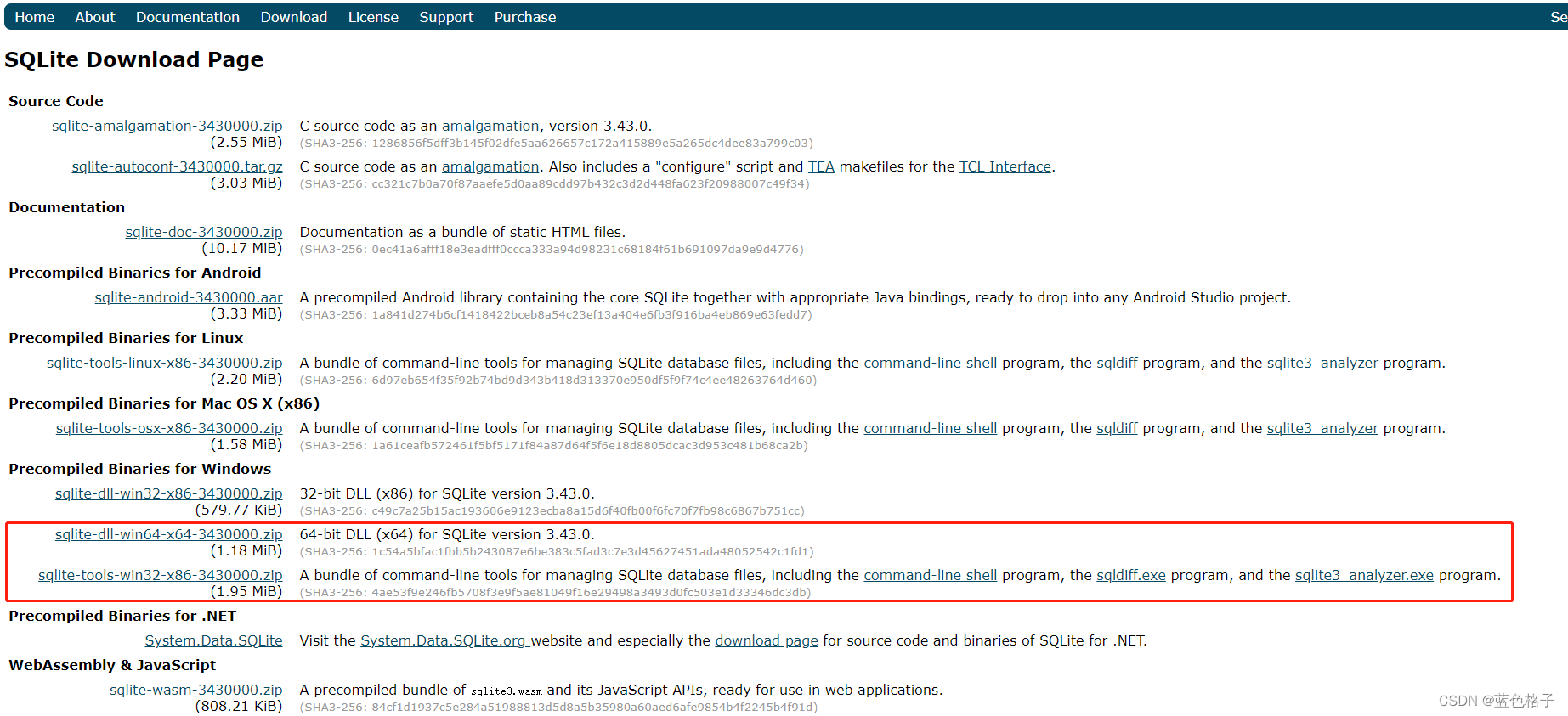This screenshot has width=1568, height=716.
Task: Open command-line shell link in Linux row
Action: [931, 363]
